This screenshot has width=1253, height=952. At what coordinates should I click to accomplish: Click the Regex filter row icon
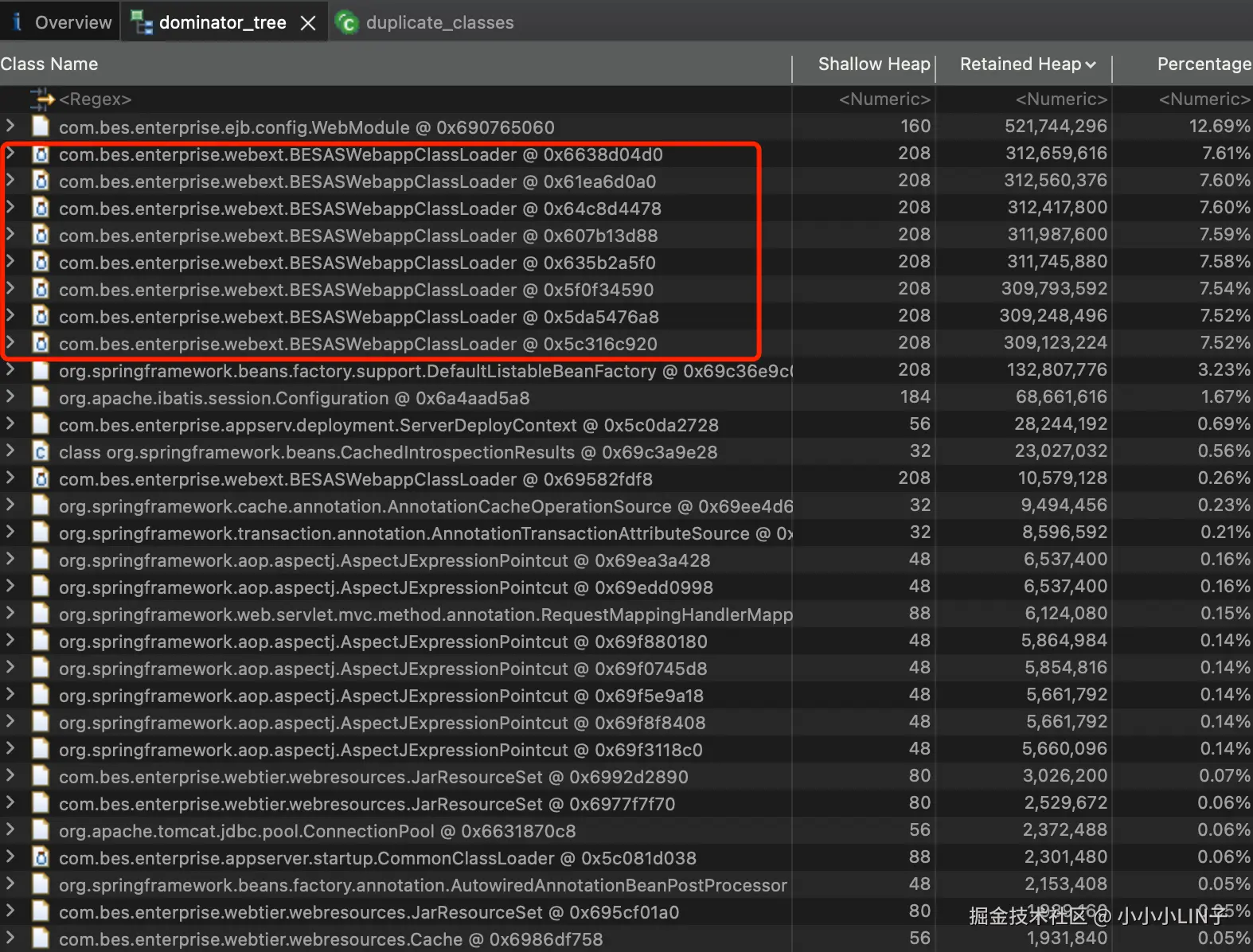click(x=41, y=99)
